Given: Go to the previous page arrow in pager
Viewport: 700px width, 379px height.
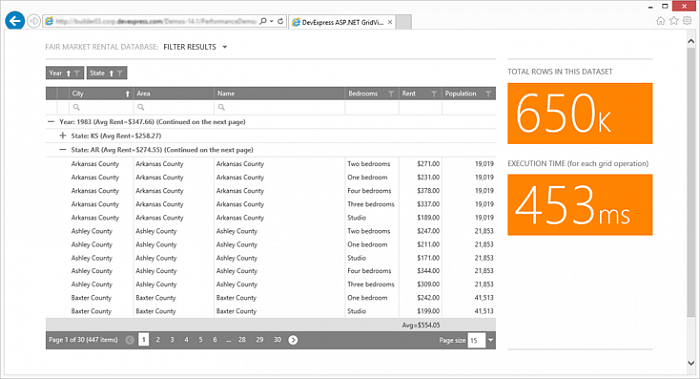Looking at the screenshot, I should click(129, 340).
